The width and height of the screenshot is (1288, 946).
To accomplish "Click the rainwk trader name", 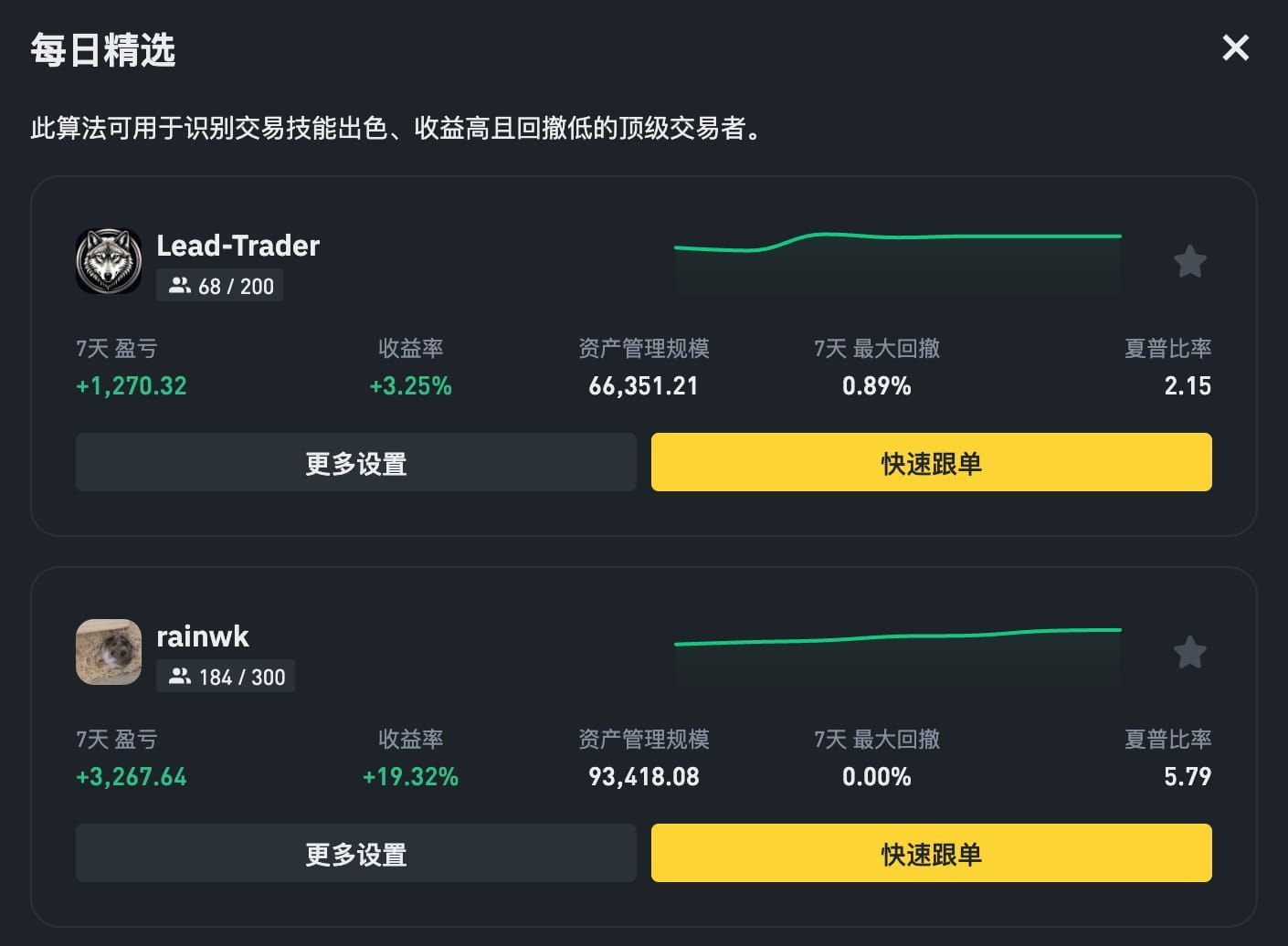I will (202, 636).
